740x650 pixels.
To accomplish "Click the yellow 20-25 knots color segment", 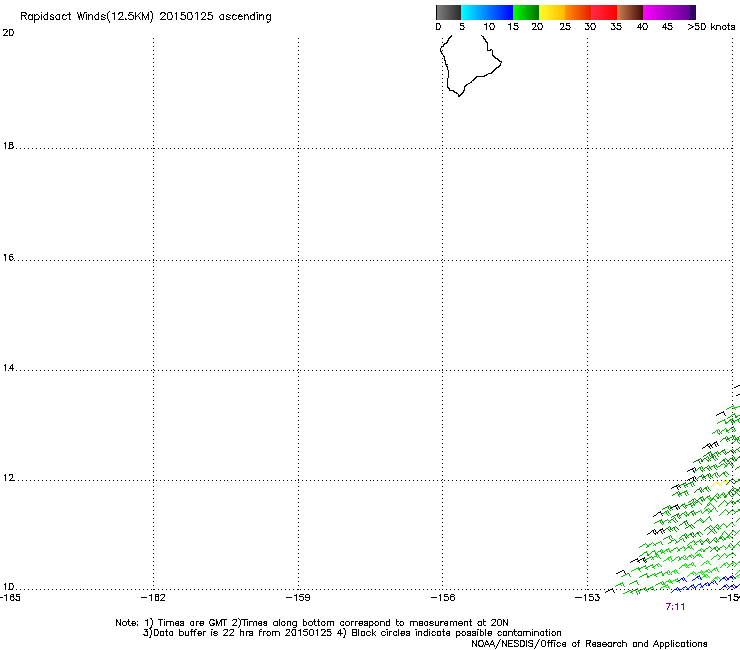I will pos(552,12).
